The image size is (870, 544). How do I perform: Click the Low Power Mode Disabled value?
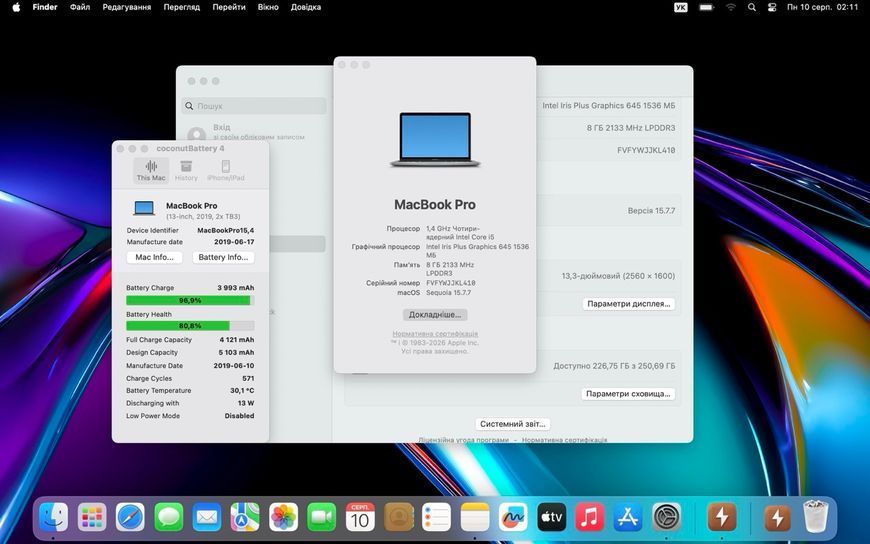pos(239,416)
